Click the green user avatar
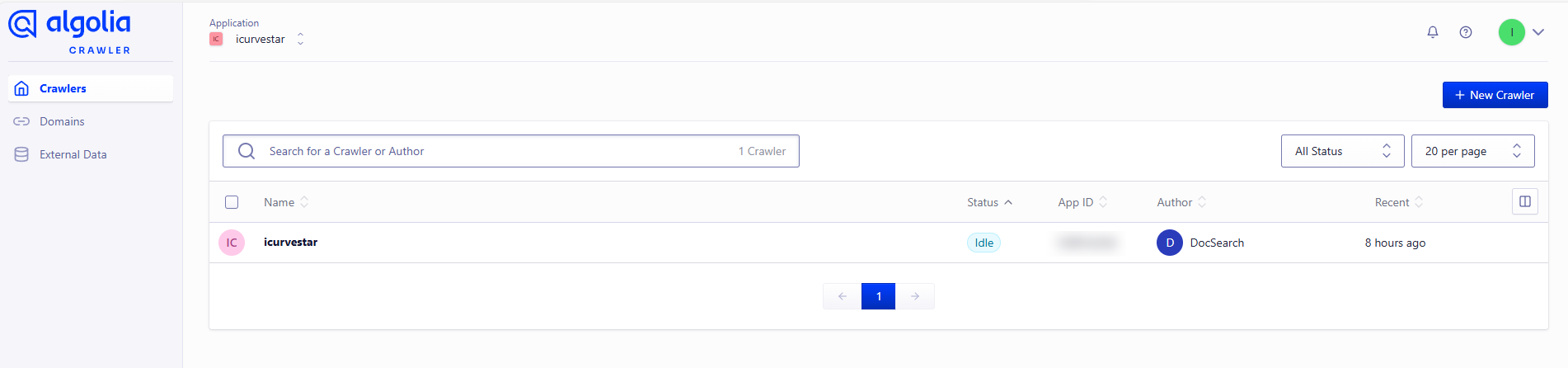Screen dimensions: 1568x368 [x=1511, y=32]
